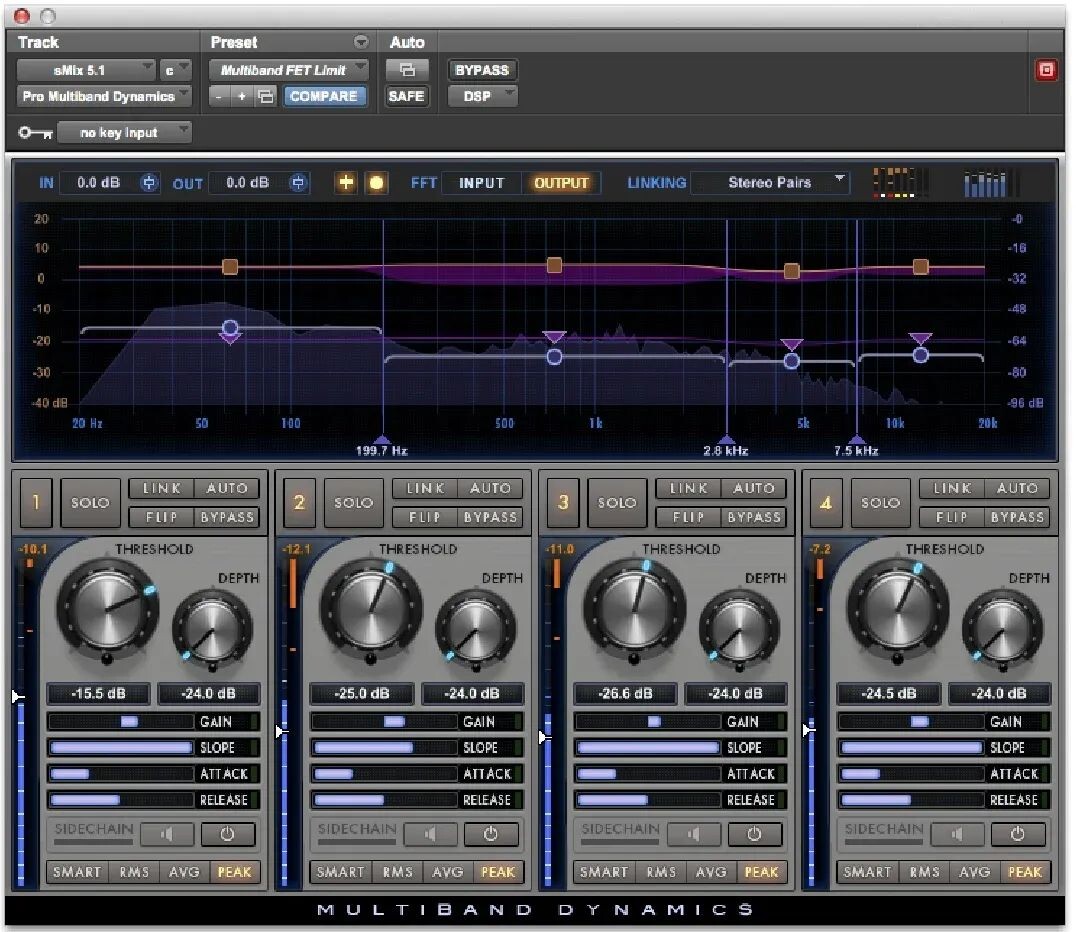Toggle SOLO on band 3
Viewport: 1076px width, 932px height.
click(x=618, y=503)
